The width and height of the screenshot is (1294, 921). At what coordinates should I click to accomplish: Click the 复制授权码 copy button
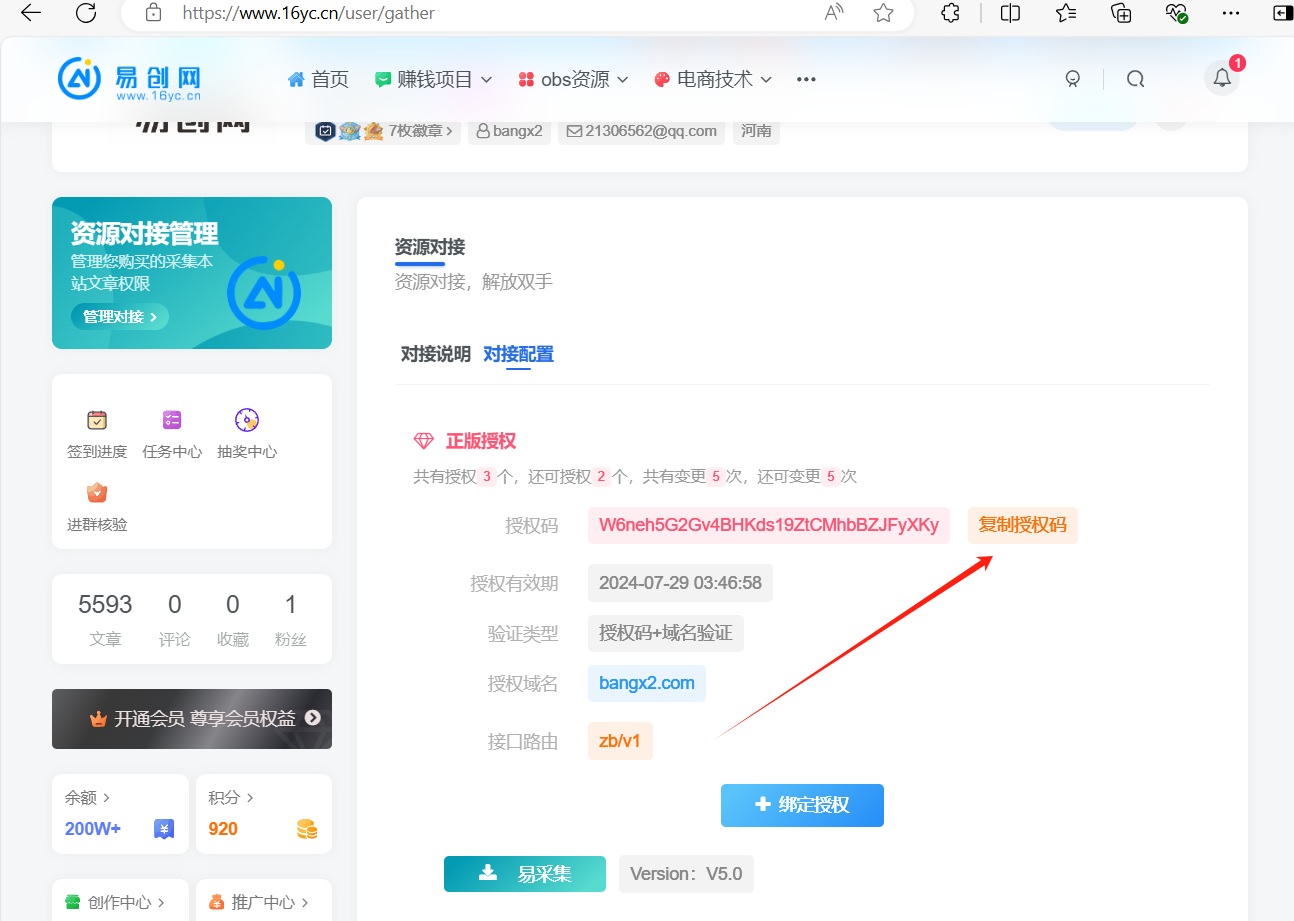click(x=1023, y=525)
